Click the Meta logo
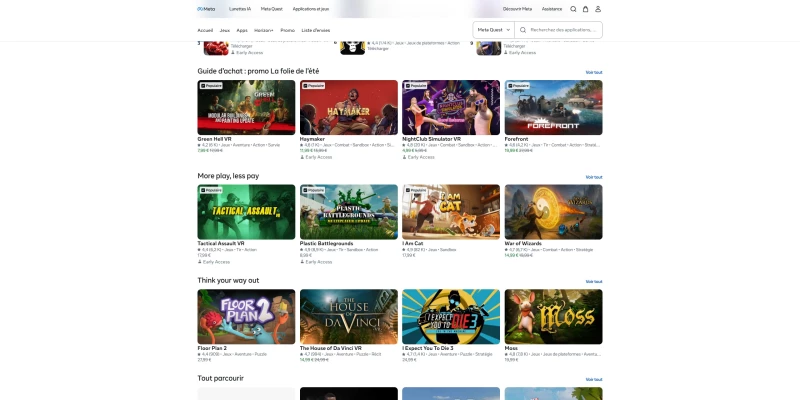Viewport: 800px width, 400px height. [x=206, y=9]
